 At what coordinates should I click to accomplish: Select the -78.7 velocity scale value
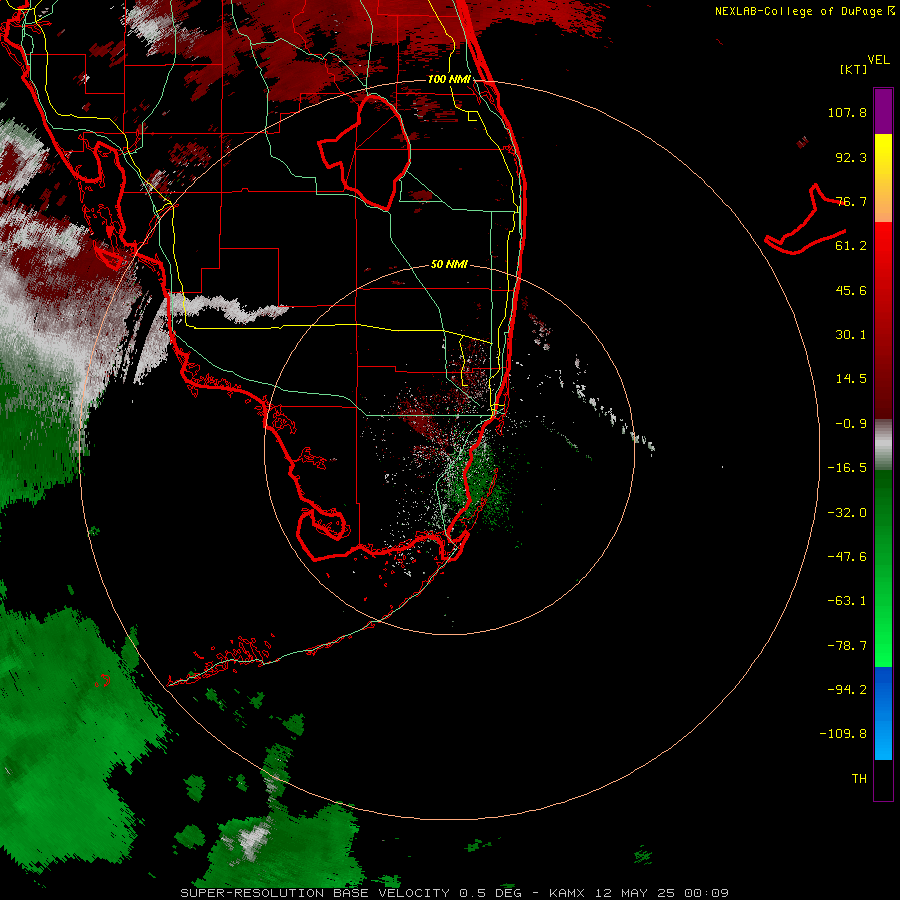(x=847, y=646)
